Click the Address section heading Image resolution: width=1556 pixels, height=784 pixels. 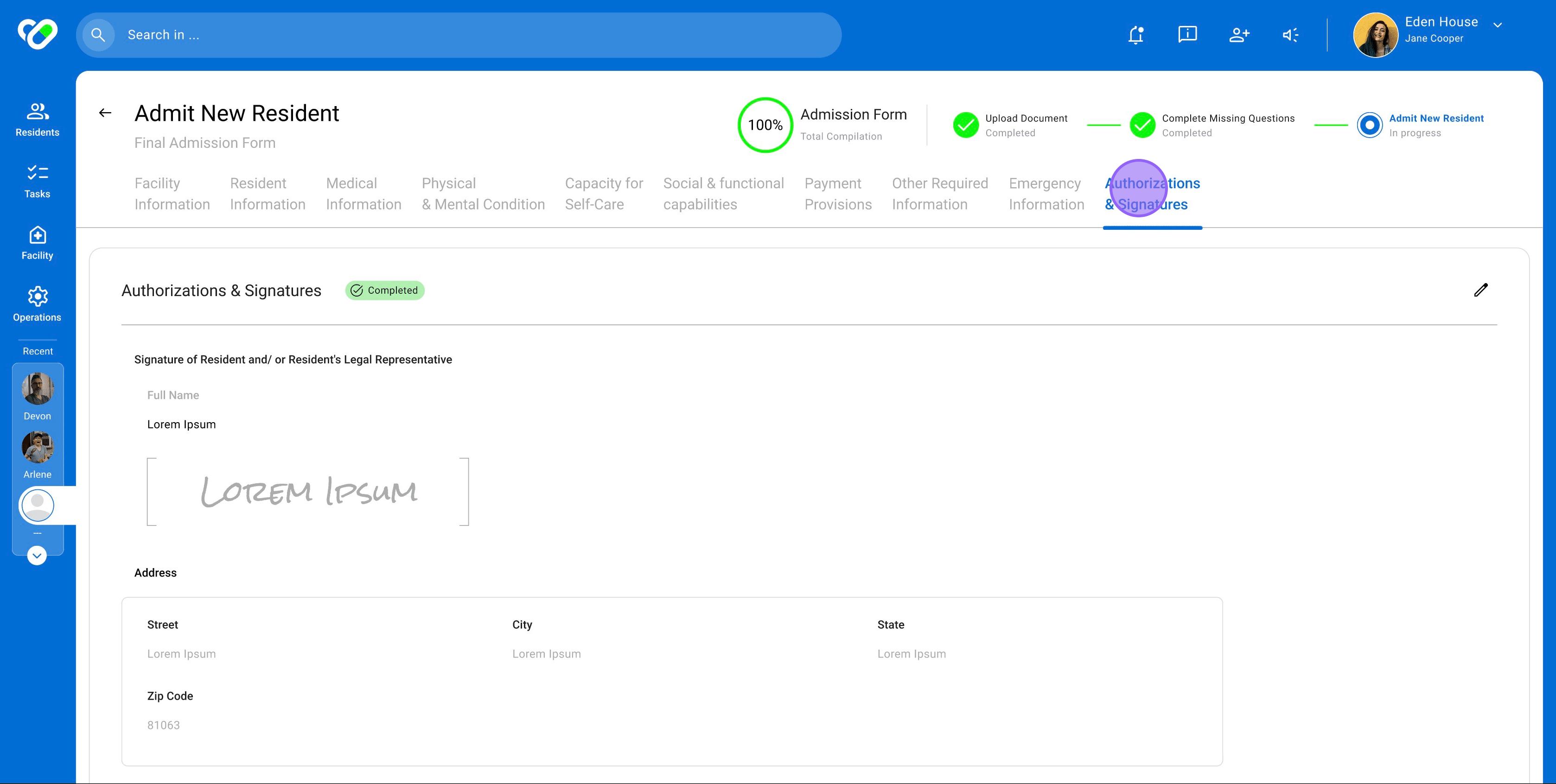[155, 573]
